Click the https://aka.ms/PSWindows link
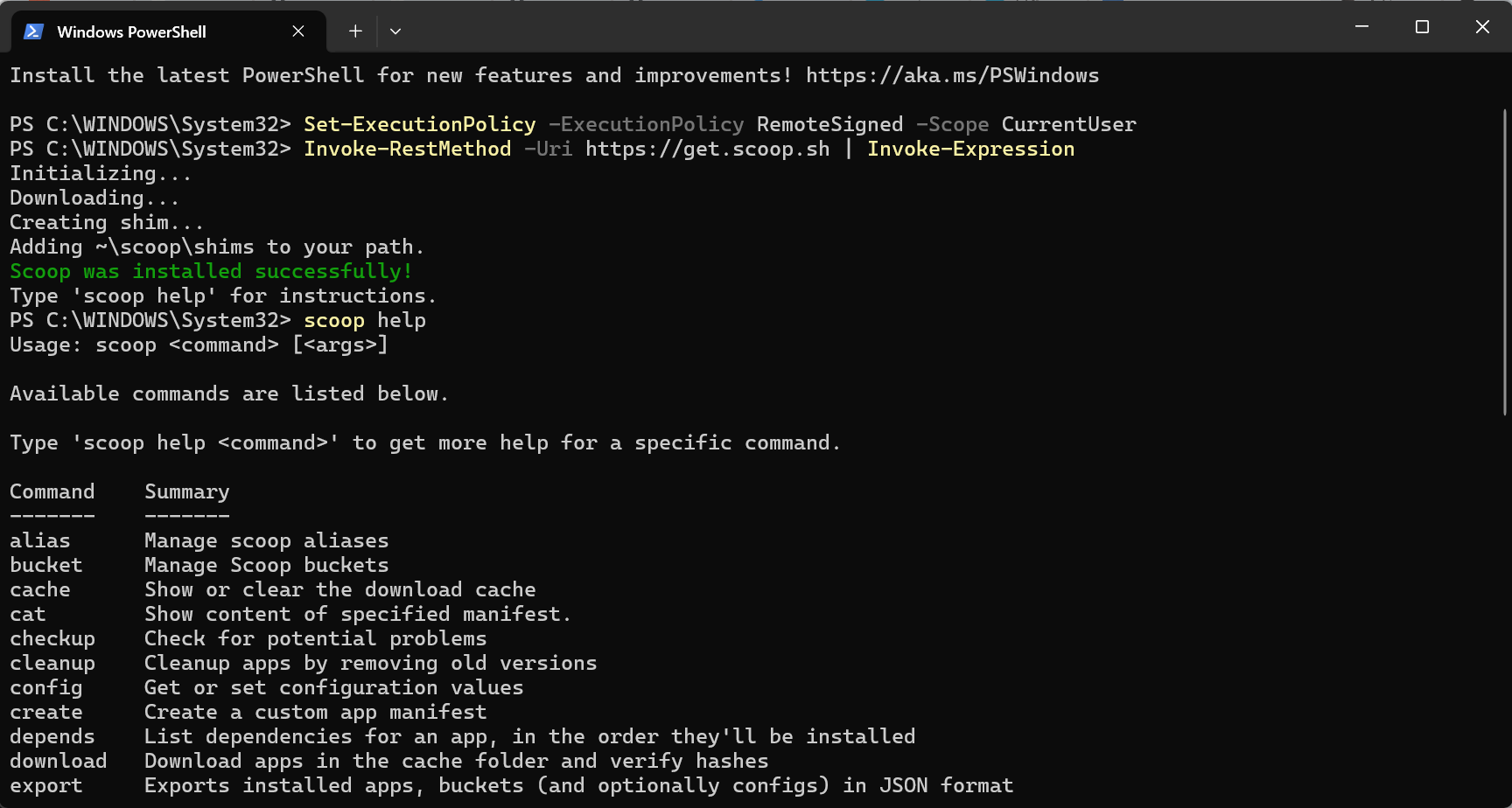The image size is (1512, 808). click(952, 75)
